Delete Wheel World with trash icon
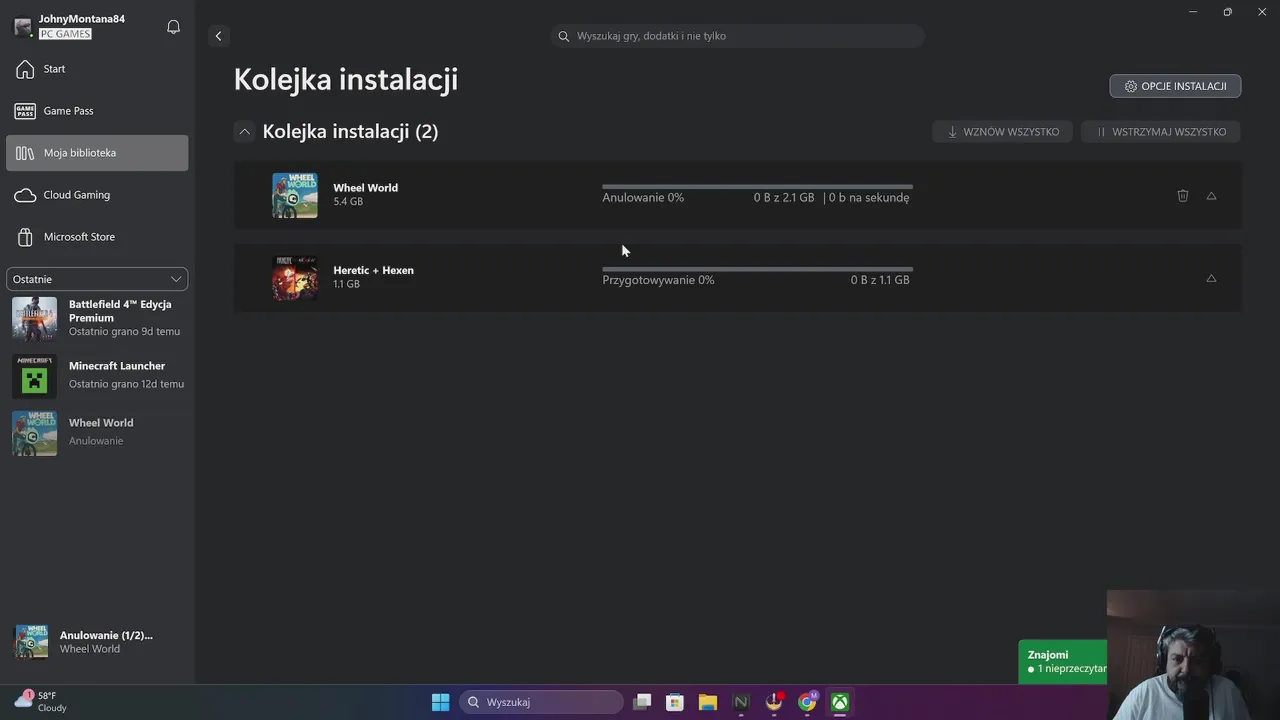1280x720 pixels. point(1183,196)
